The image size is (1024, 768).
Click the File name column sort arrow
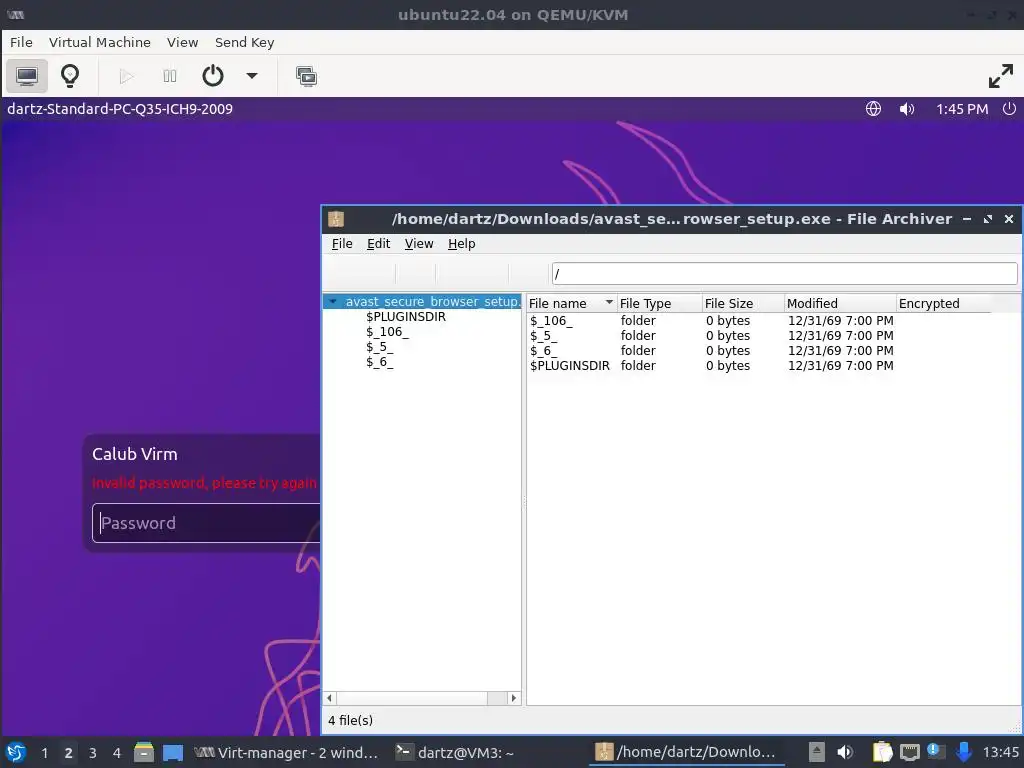click(x=609, y=302)
